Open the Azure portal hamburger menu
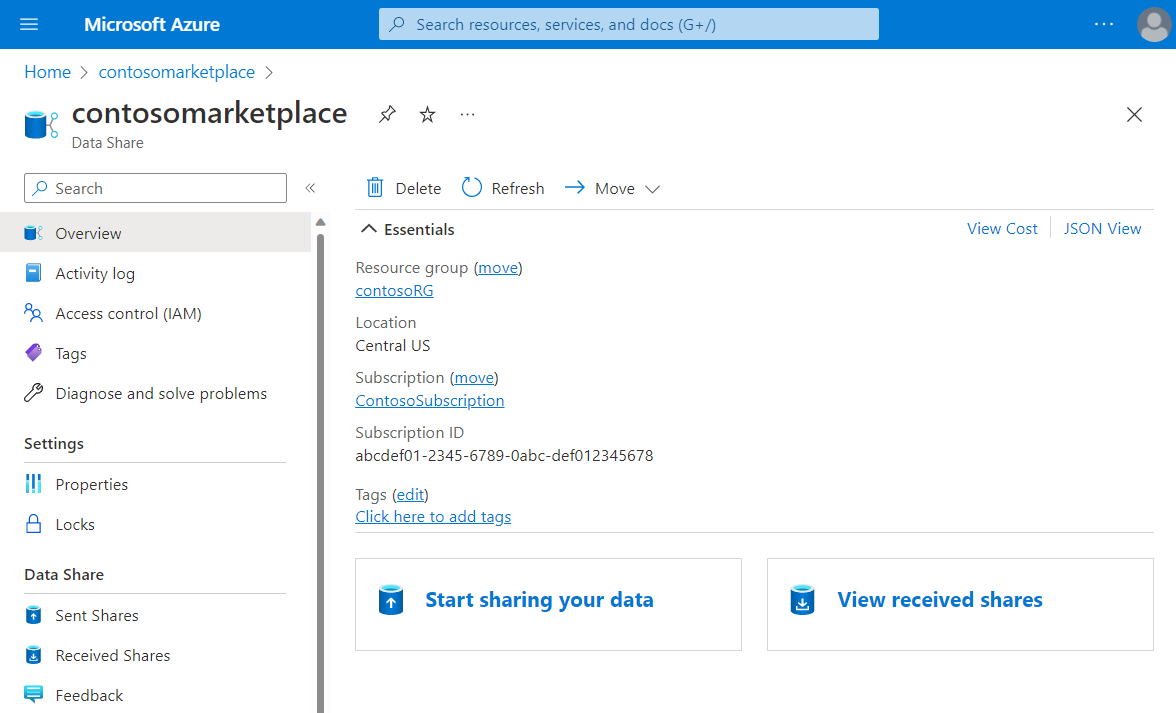This screenshot has width=1176, height=713. (x=28, y=24)
